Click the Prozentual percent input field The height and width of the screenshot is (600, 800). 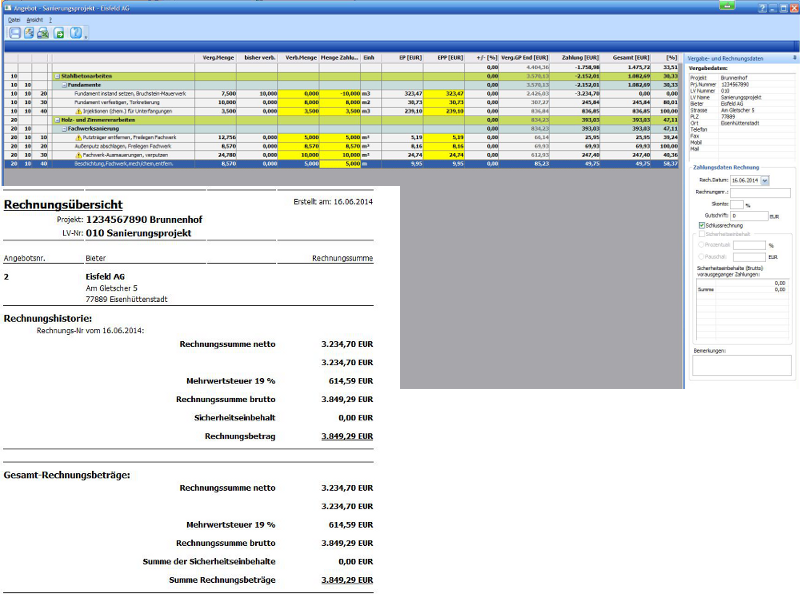(x=749, y=245)
